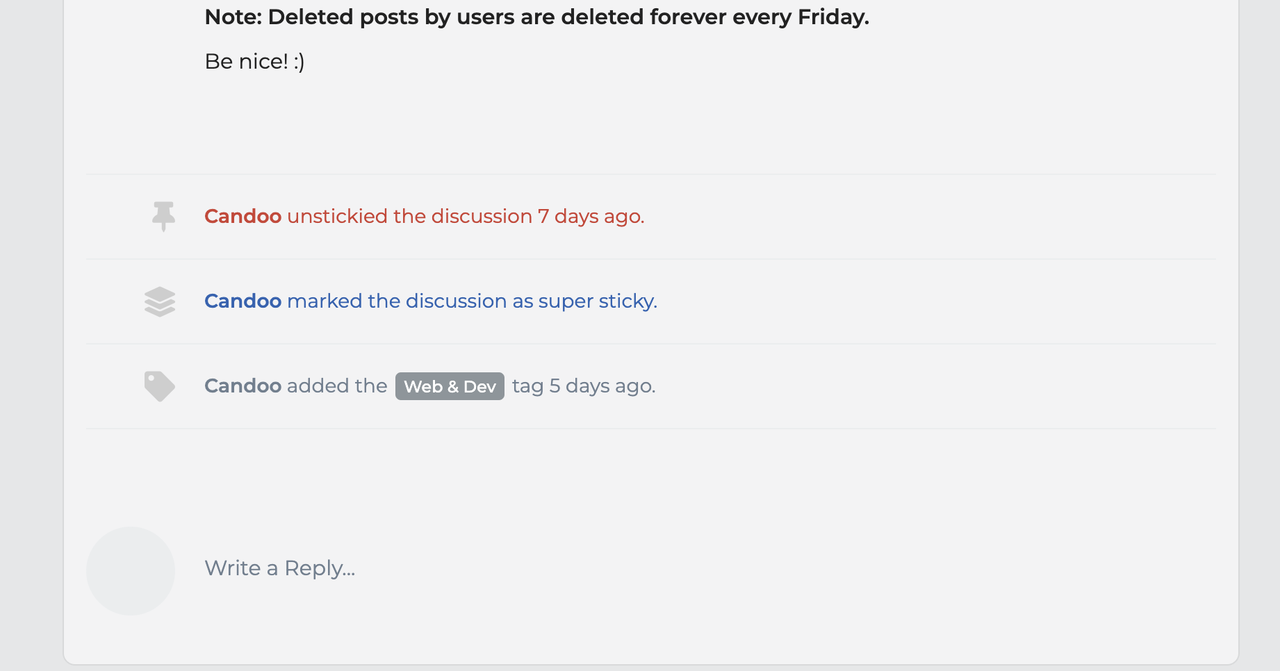Click the word 'Friday' in the note
Screen dimensions: 1280x671
point(834,17)
